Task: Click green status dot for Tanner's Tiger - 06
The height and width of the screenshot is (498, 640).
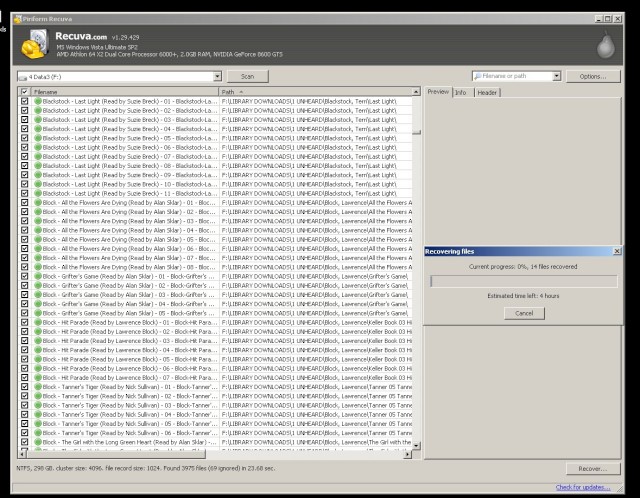Action: click(x=38, y=433)
